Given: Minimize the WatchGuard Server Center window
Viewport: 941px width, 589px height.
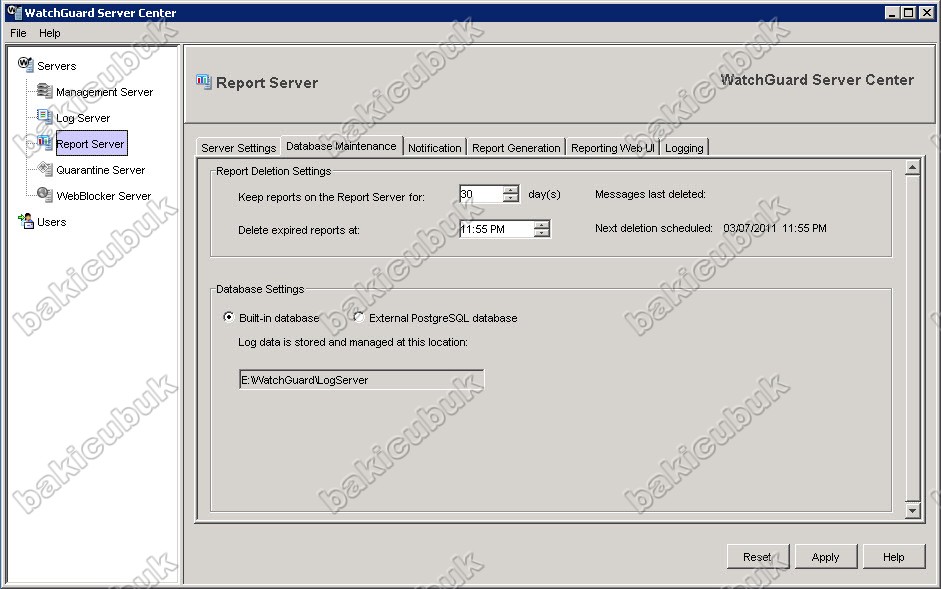Looking at the screenshot, I should pos(892,12).
